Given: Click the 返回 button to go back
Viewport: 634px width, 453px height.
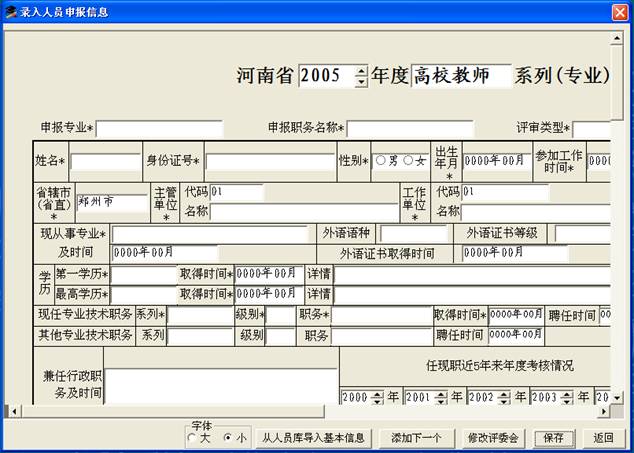Looking at the screenshot, I should (x=602, y=437).
